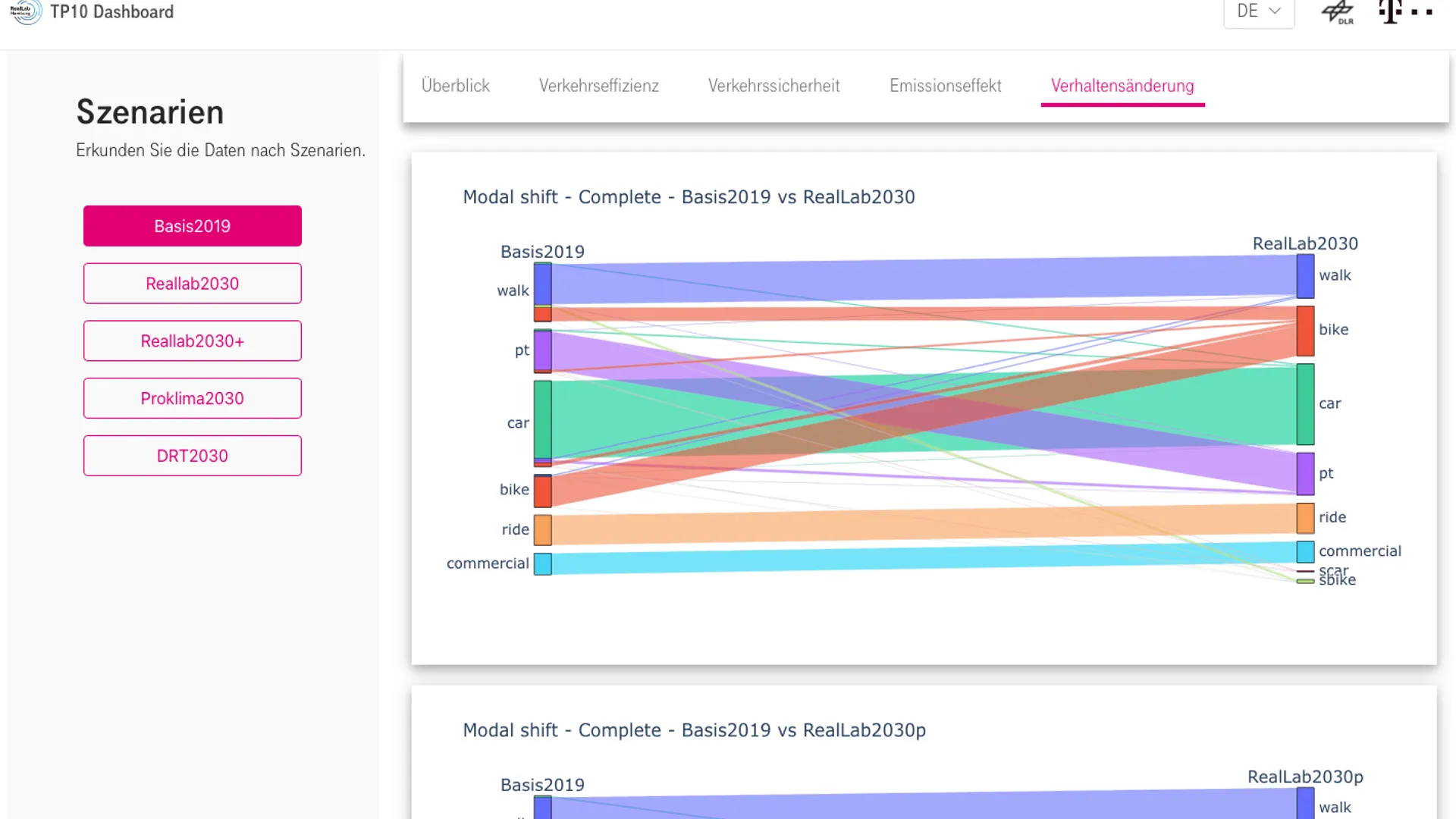Click the Basis2019 column label in first chart
The image size is (1456, 819).
(x=542, y=252)
